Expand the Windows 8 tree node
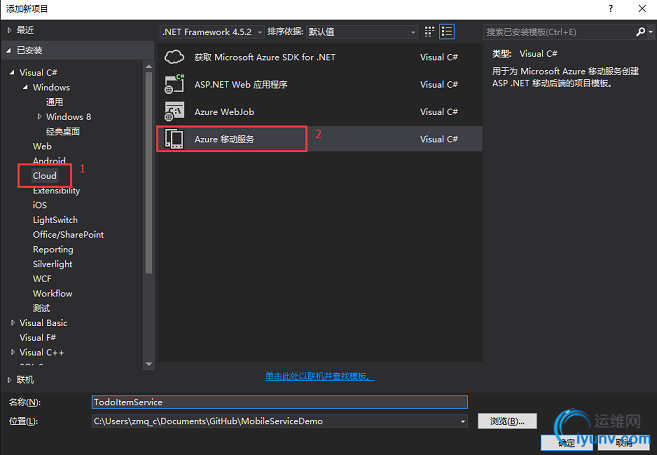The image size is (657, 455). (39, 116)
